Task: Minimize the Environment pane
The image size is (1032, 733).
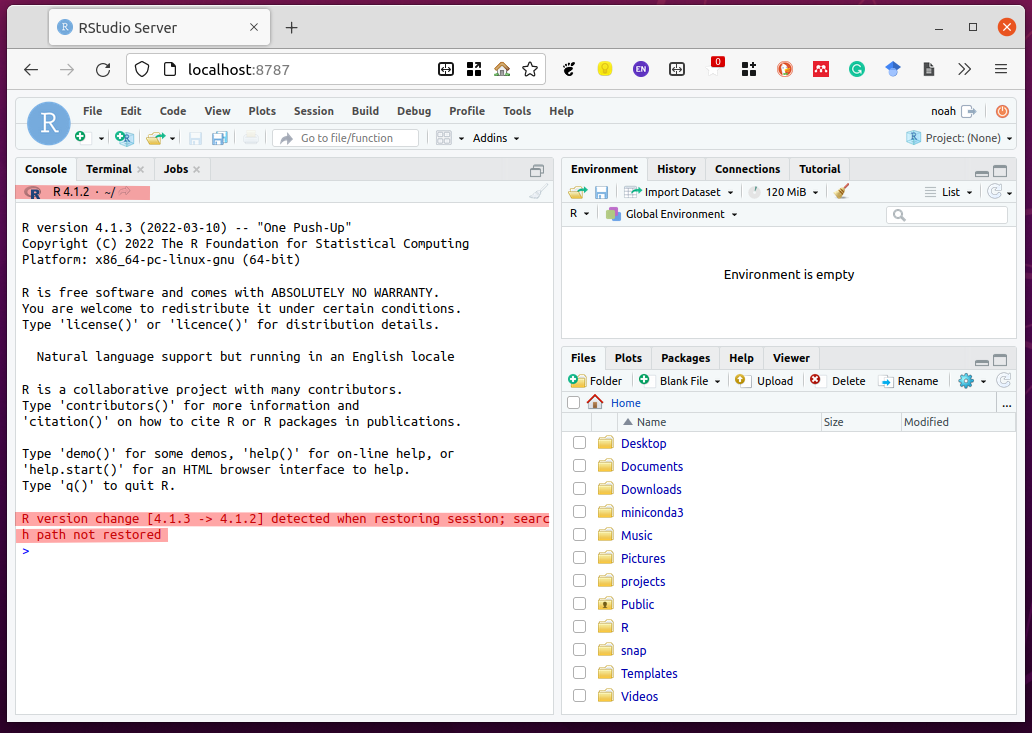Action: pyautogui.click(x=981, y=172)
